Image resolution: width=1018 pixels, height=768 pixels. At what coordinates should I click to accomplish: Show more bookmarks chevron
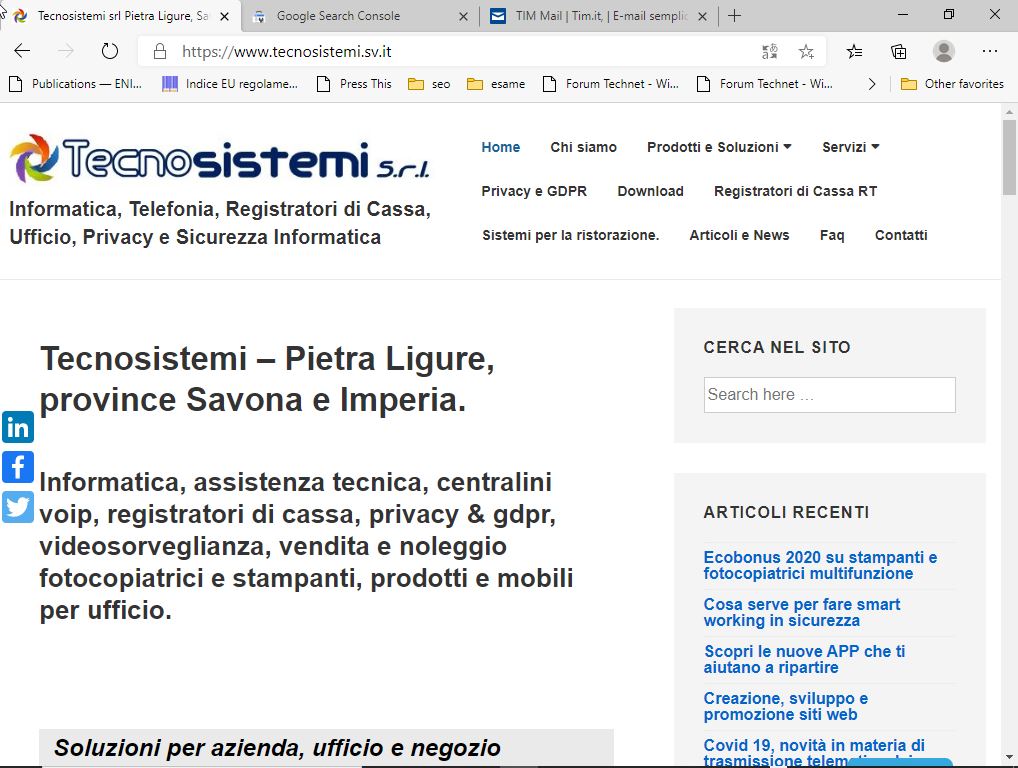(x=872, y=84)
